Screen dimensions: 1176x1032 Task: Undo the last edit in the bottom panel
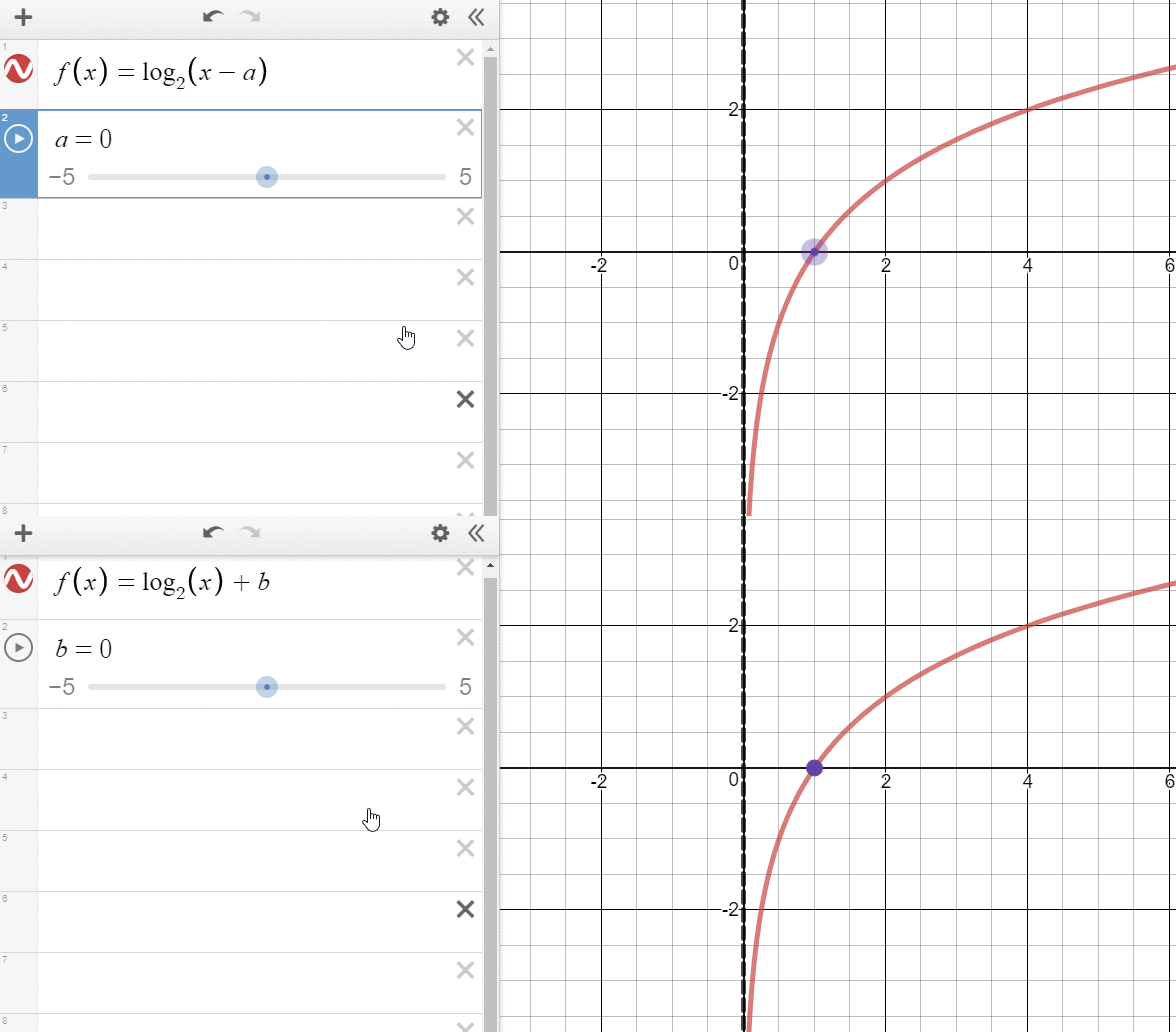[x=213, y=532]
